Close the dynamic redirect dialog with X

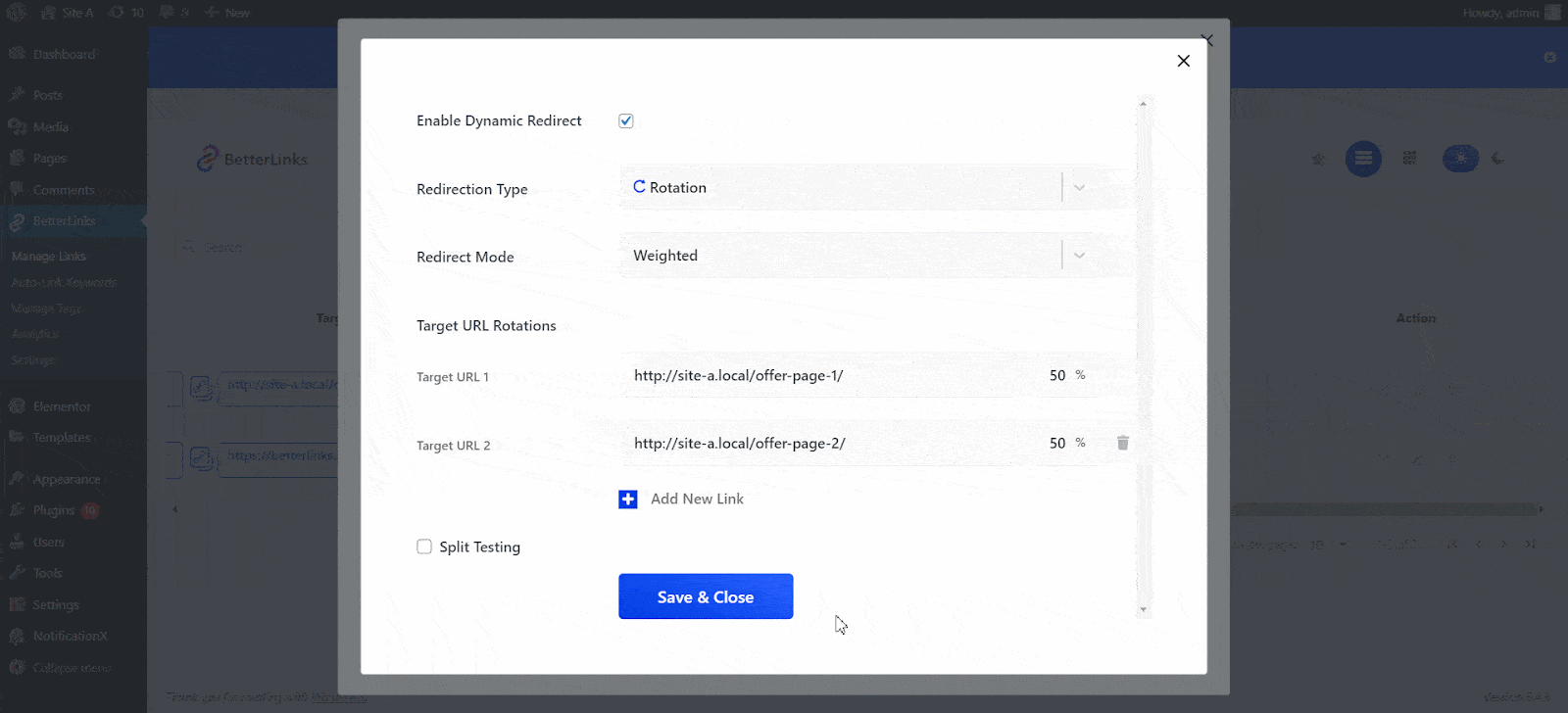point(1183,61)
